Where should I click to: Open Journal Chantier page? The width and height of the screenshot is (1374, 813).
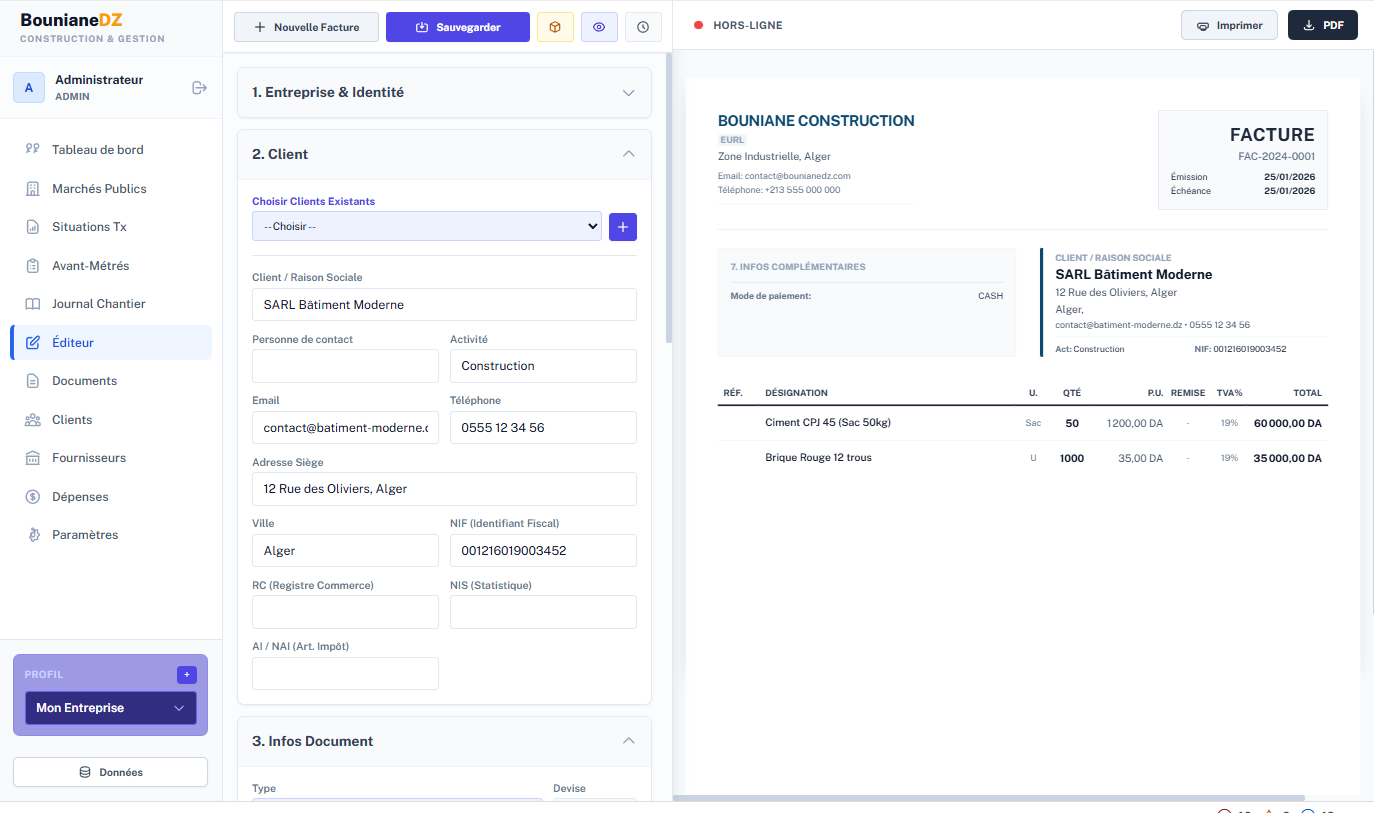click(x=98, y=304)
